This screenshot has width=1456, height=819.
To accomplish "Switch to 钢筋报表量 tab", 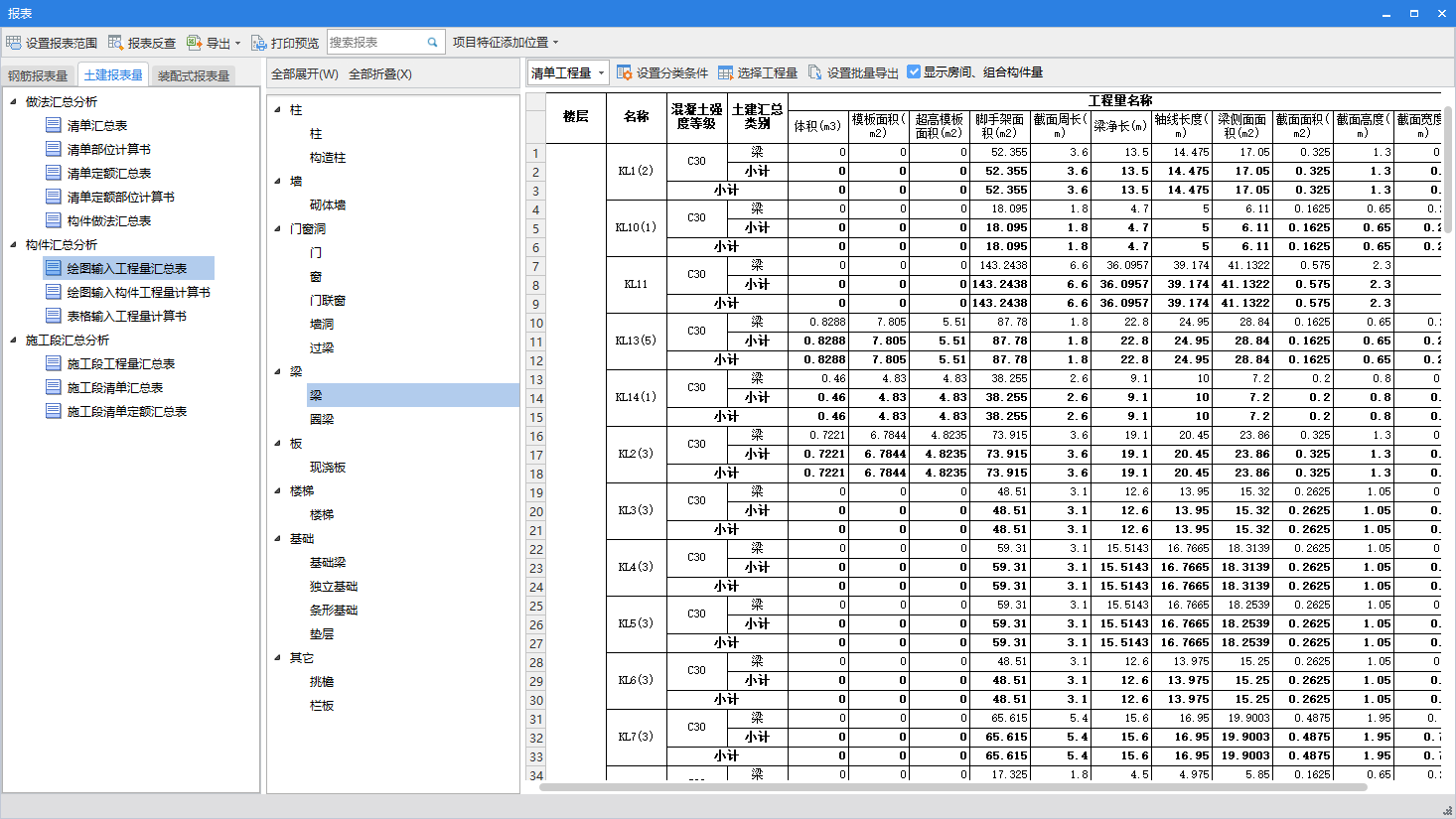I will click(x=38, y=75).
